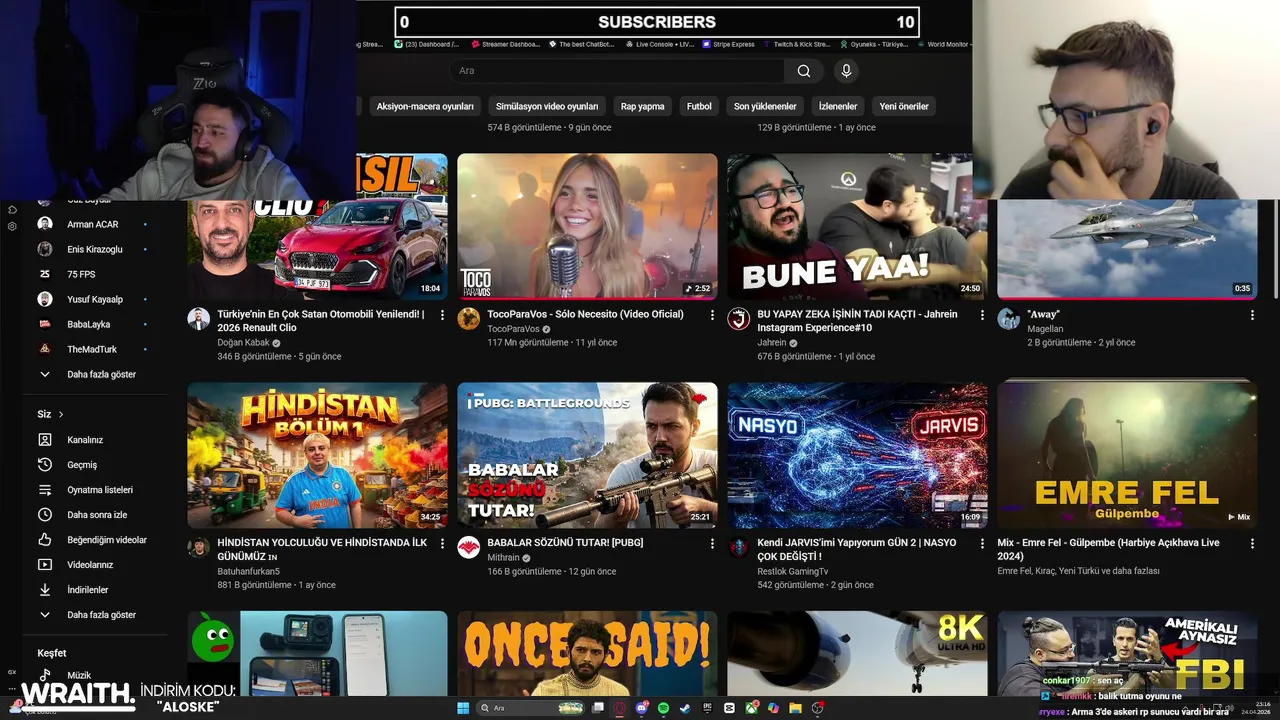Open 75 FPS subscription channel
Image resolution: width=1280 pixels, height=720 pixels.
coord(81,274)
